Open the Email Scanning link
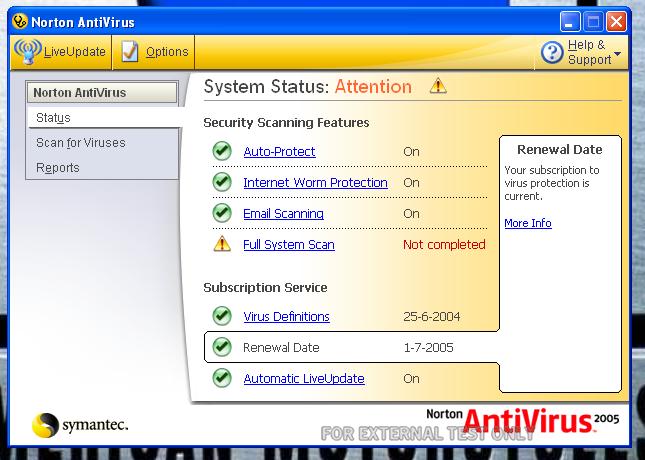Screen dimensions: 645x460 pyautogui.click(x=283, y=214)
